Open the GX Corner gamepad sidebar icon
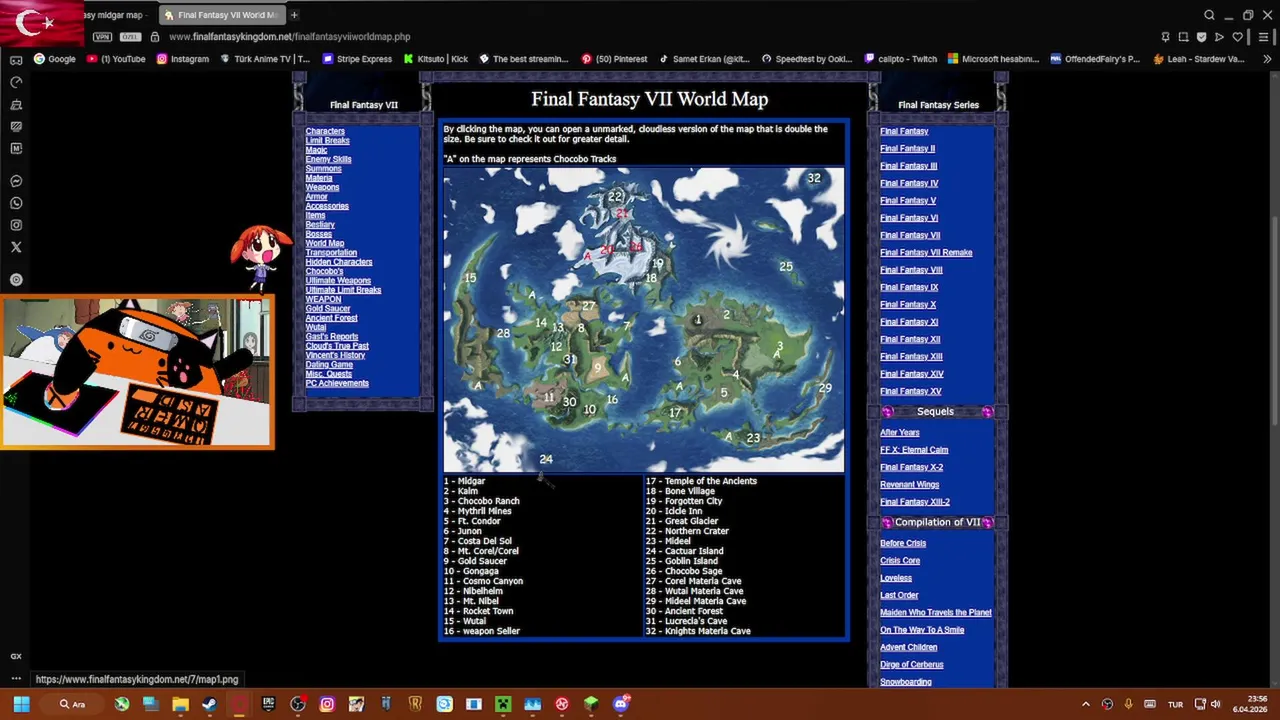Image resolution: width=1280 pixels, height=720 pixels. 16,61
